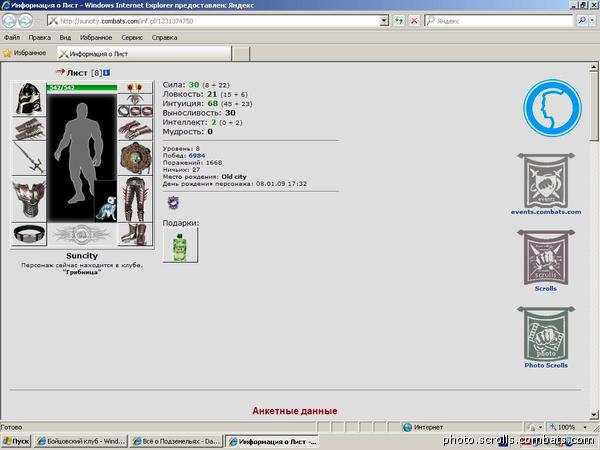This screenshot has width=600, height=450.
Task: Click the earrings equipment slot icon
Action: (135, 88)
